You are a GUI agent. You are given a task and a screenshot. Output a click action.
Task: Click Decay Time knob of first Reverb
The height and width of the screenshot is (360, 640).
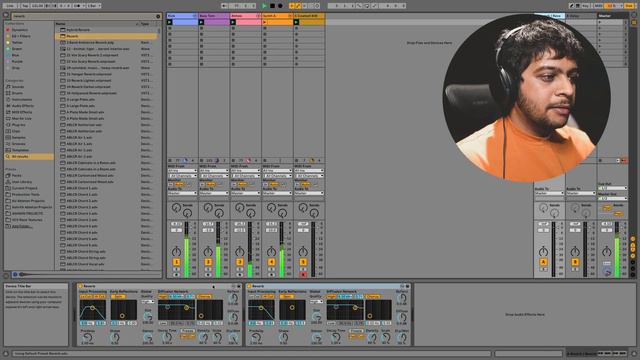pyautogui.click(x=167, y=337)
